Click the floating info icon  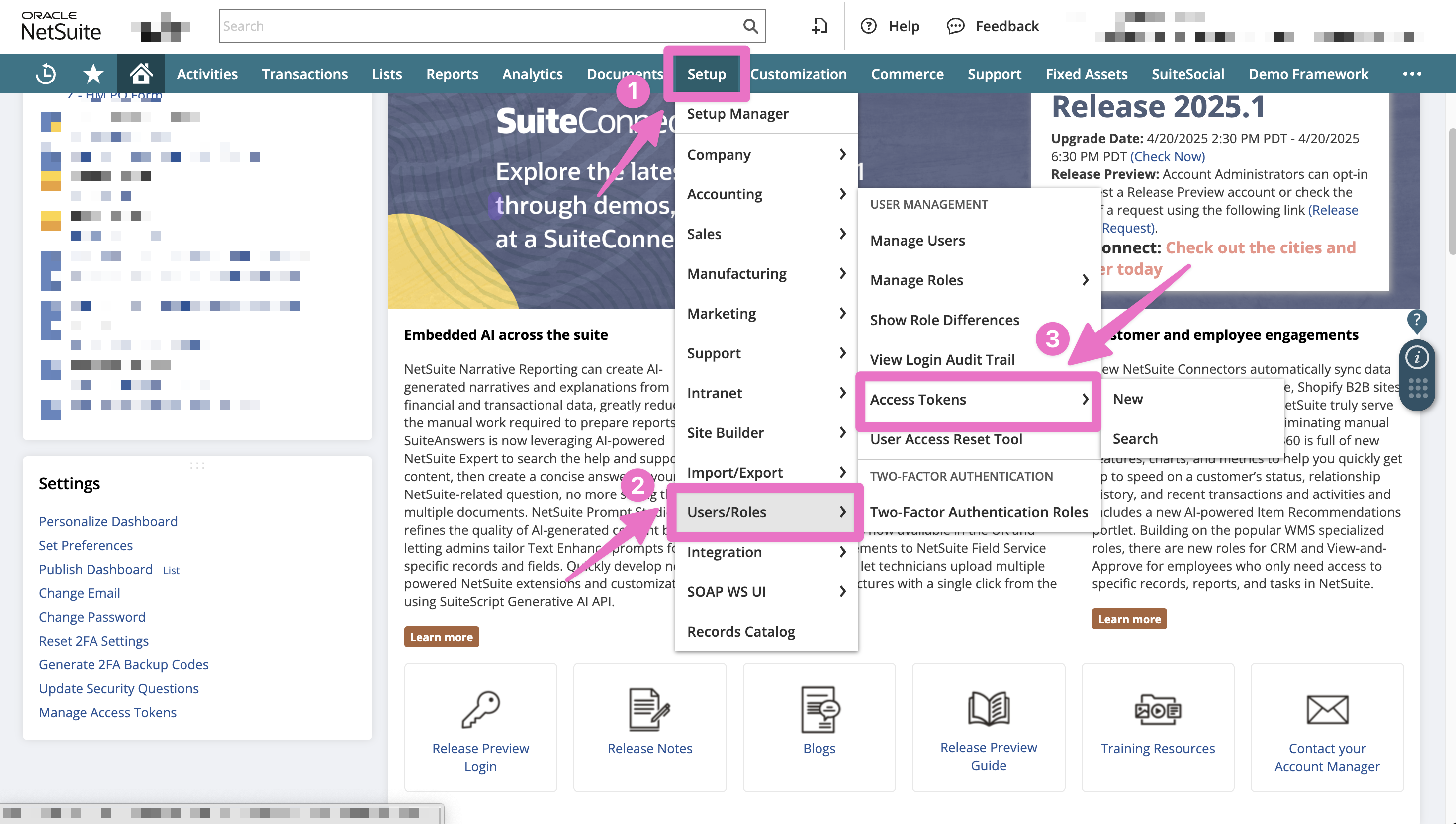tap(1417, 358)
